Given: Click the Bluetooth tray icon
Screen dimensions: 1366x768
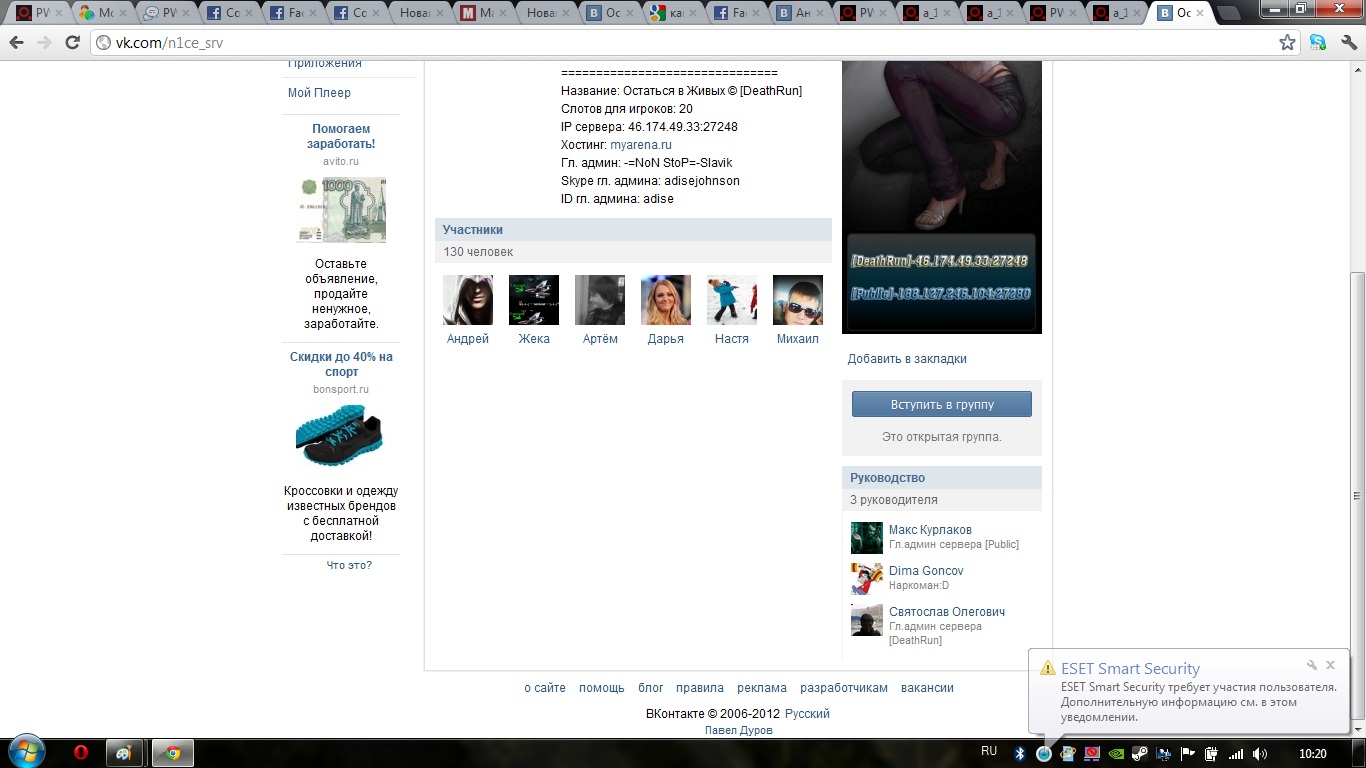Looking at the screenshot, I should [1020, 753].
